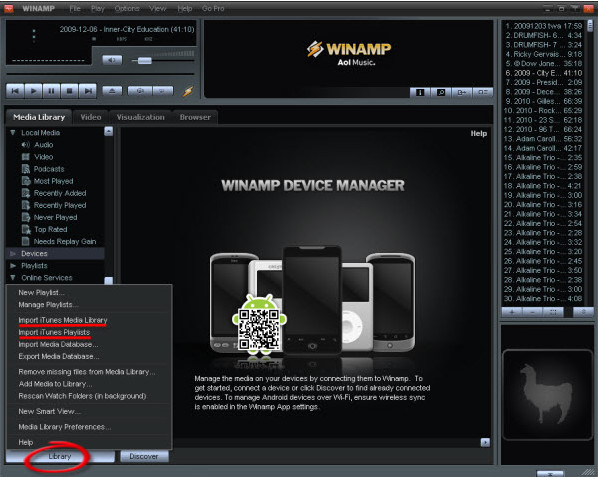Stop the playback
This screenshot has width=598, height=477.
click(69, 91)
